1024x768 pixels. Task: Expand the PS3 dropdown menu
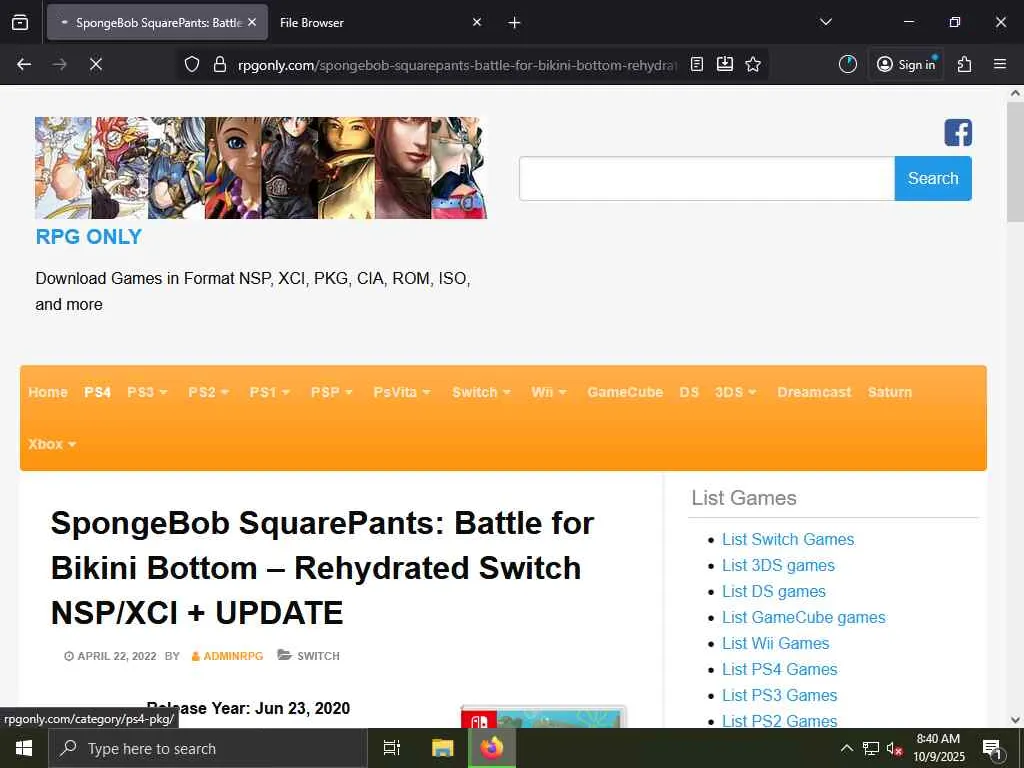pyautogui.click(x=147, y=392)
